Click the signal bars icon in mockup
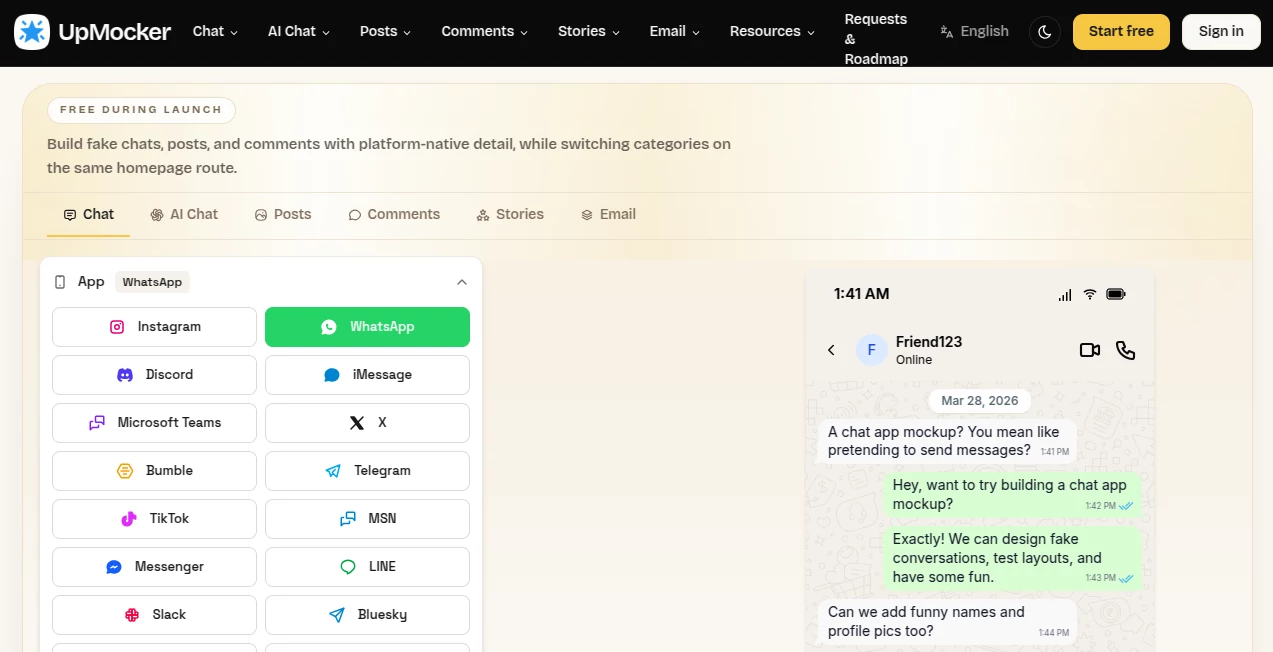This screenshot has height=652, width=1273. point(1065,295)
